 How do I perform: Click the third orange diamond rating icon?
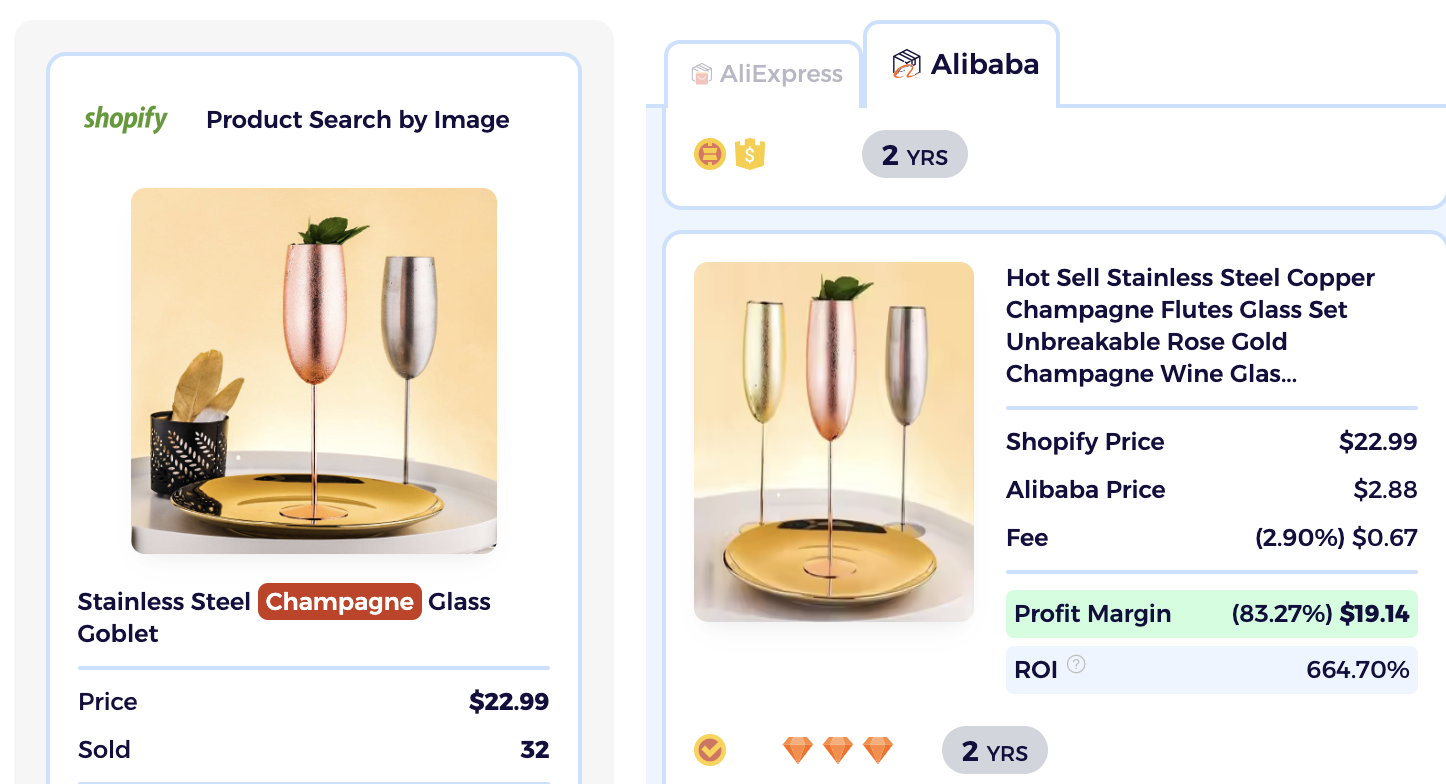(x=878, y=749)
